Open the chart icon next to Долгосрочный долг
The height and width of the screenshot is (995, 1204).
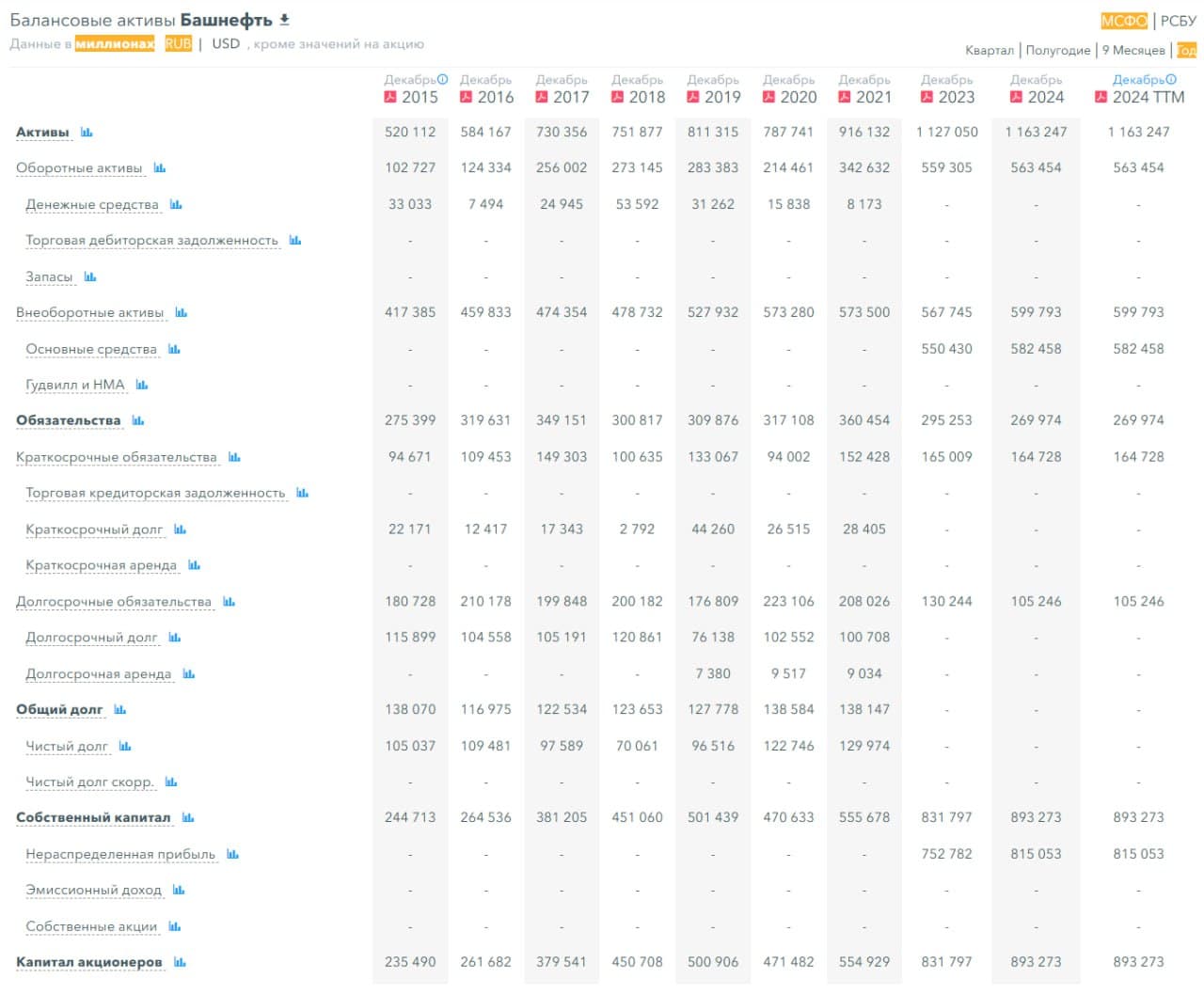coord(175,638)
